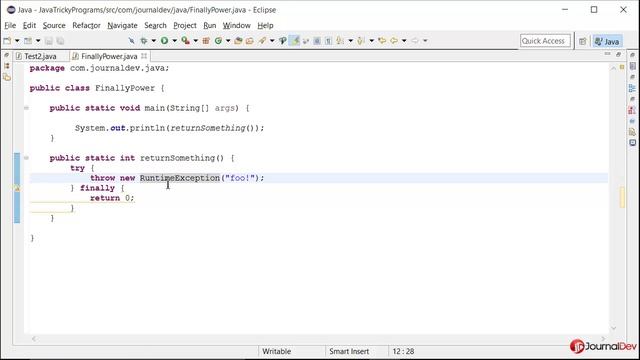The height and width of the screenshot is (360, 640).
Task: Click the 12 : 28 cursor position
Action: 403,351
